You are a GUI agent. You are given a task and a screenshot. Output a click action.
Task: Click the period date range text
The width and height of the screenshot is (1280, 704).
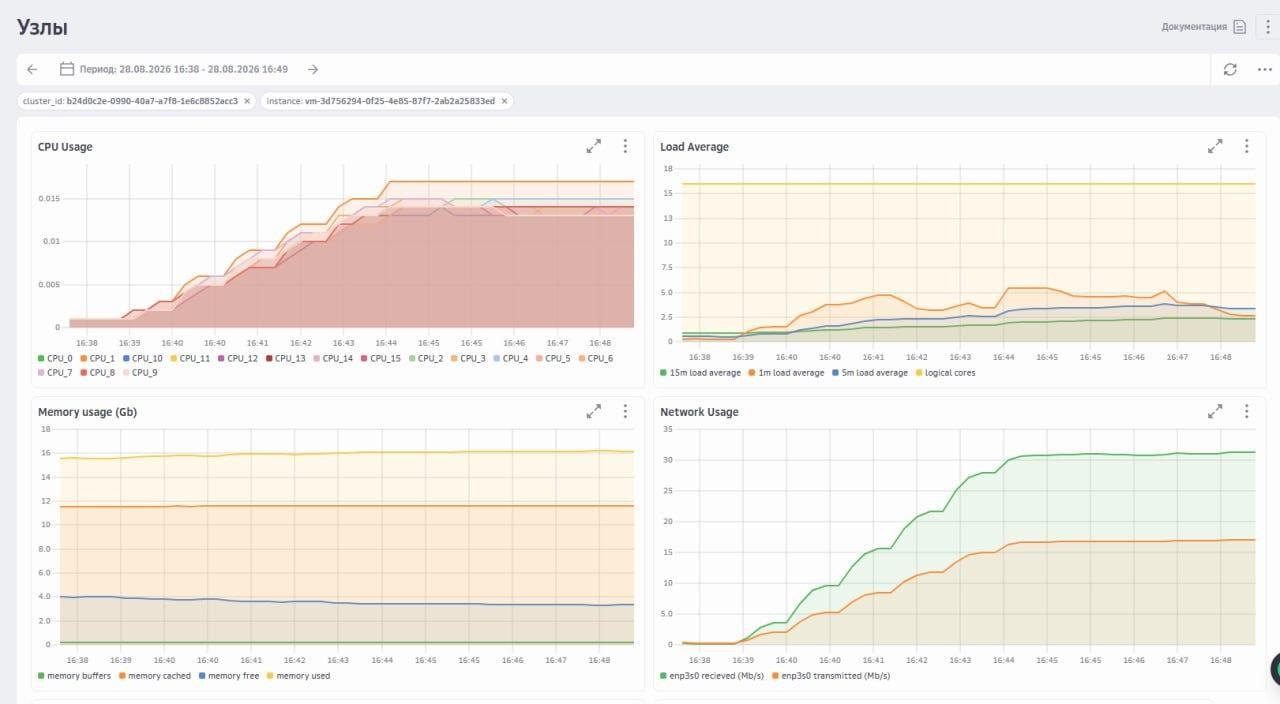(x=184, y=69)
